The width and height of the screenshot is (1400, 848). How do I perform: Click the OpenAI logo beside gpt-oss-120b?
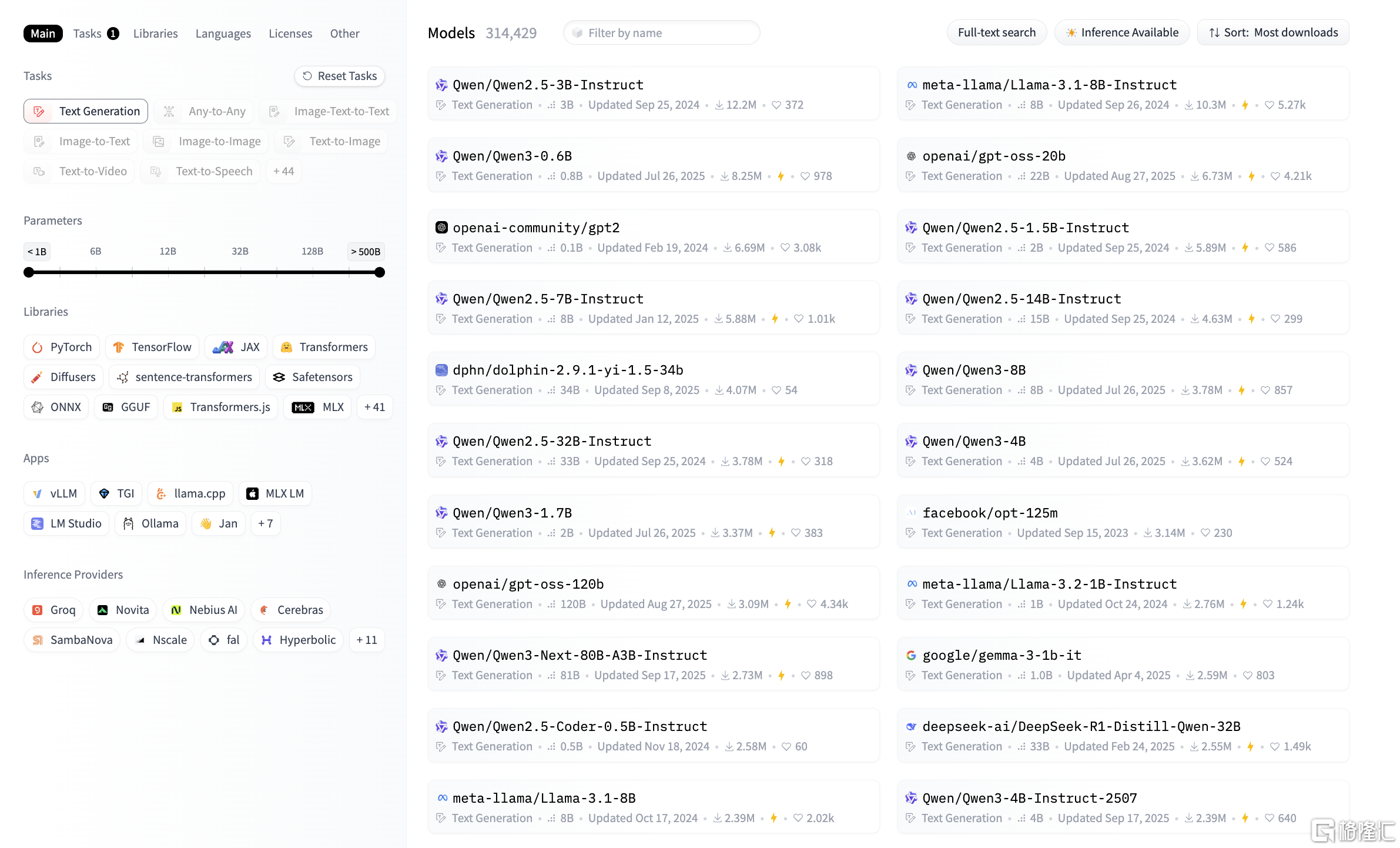click(x=441, y=584)
